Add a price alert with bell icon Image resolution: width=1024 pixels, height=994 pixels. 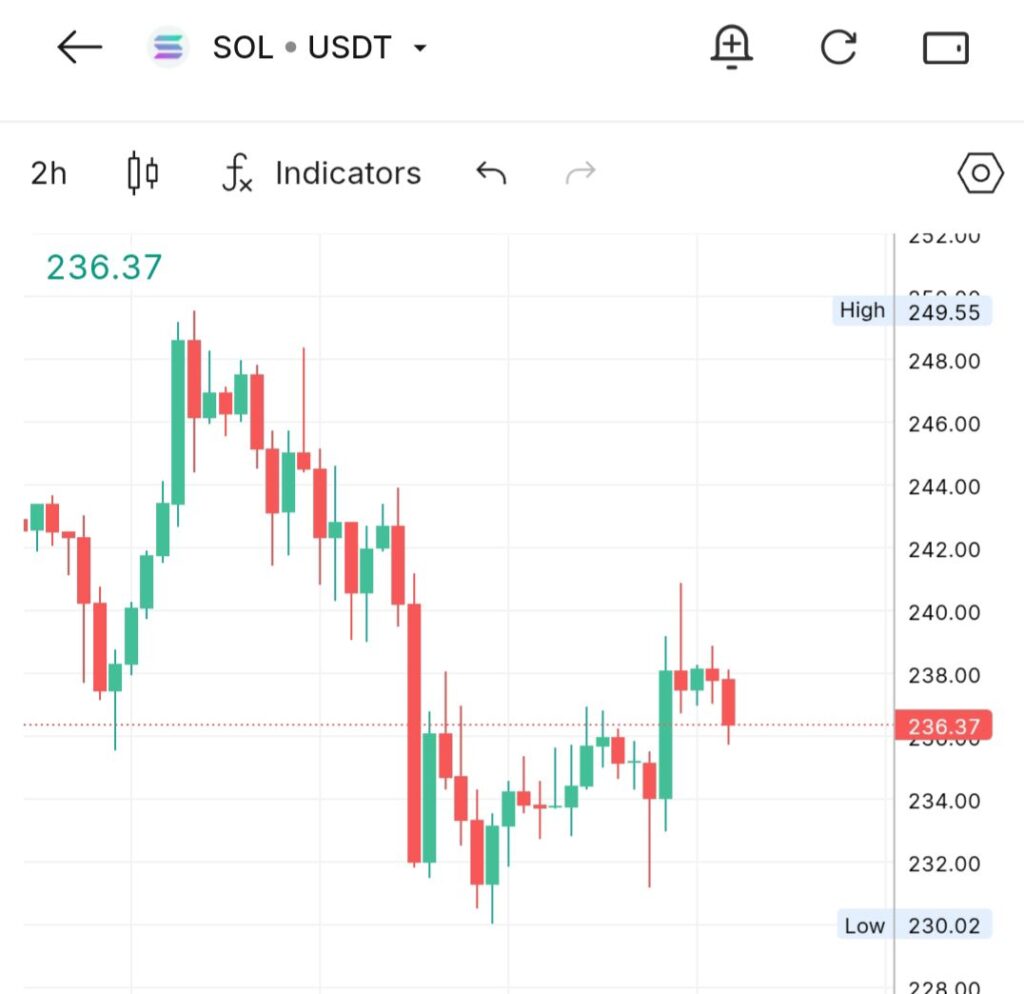click(x=731, y=48)
